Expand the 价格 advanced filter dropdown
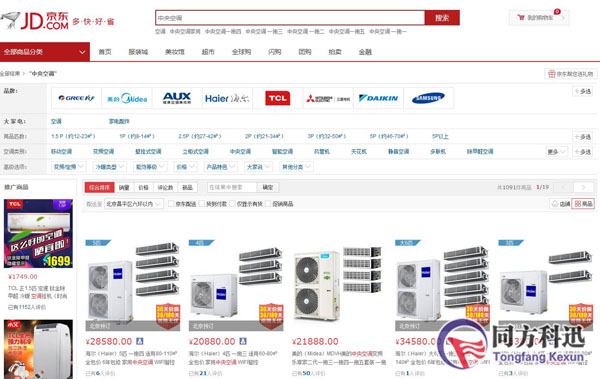600x379 pixels. pyautogui.click(x=185, y=167)
